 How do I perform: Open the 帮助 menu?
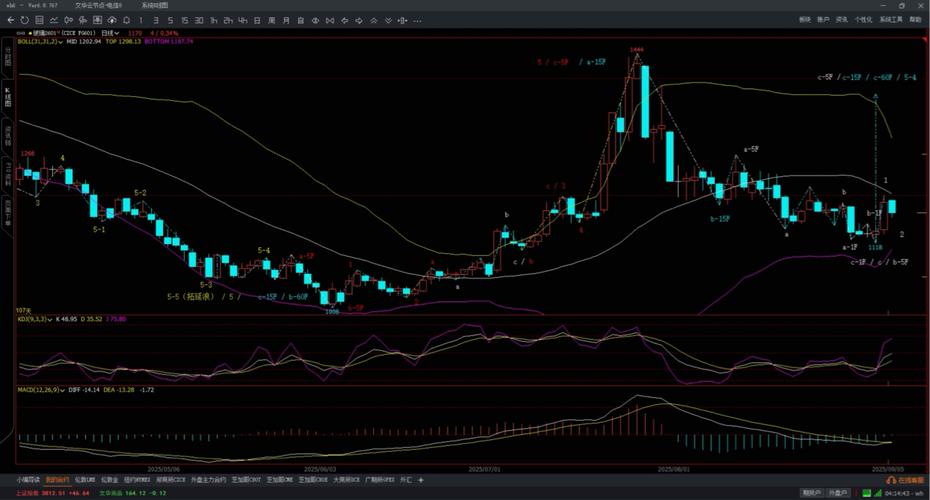[x=915, y=20]
